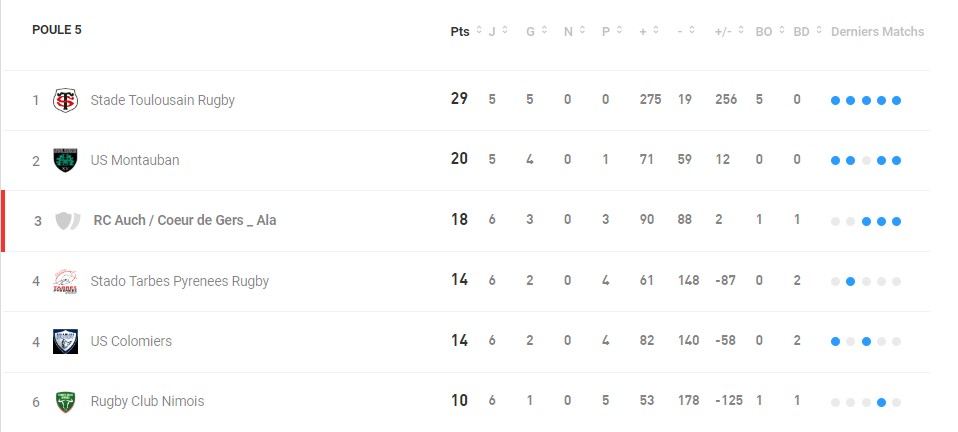The width and height of the screenshot is (958, 432).
Task: Sort the table by Pts column
Action: 466,32
